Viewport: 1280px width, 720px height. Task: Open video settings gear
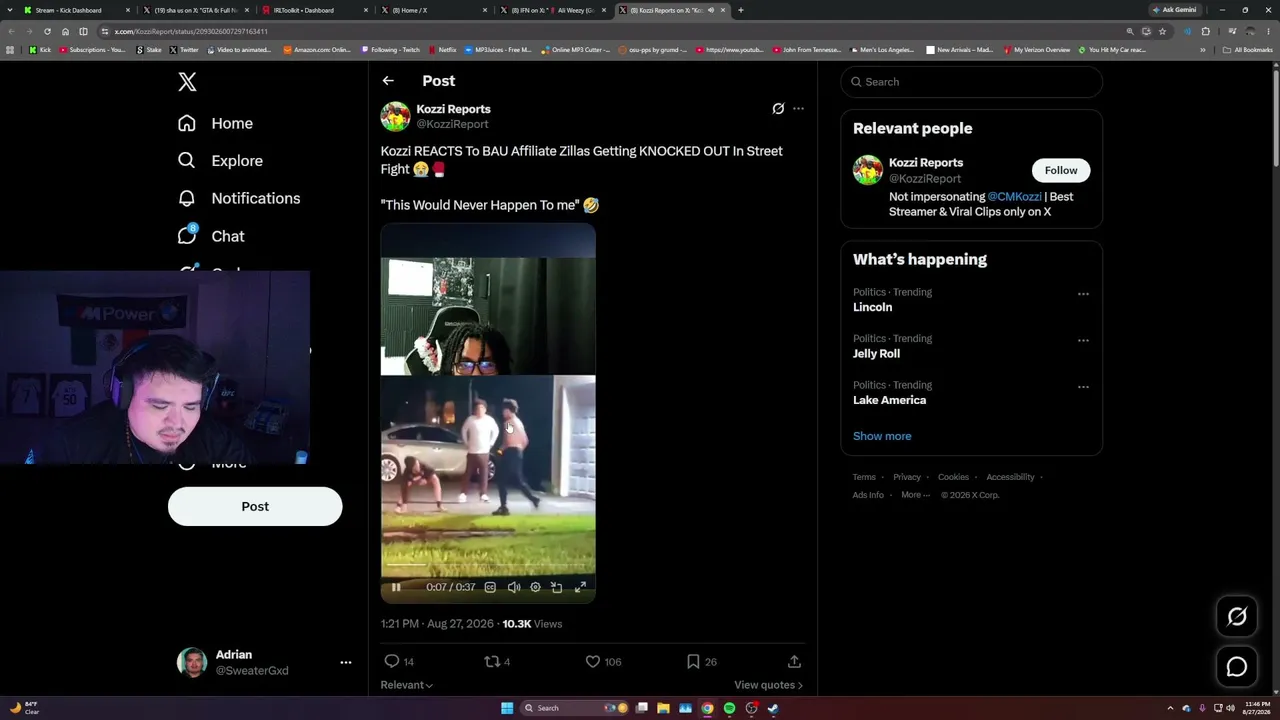535,587
